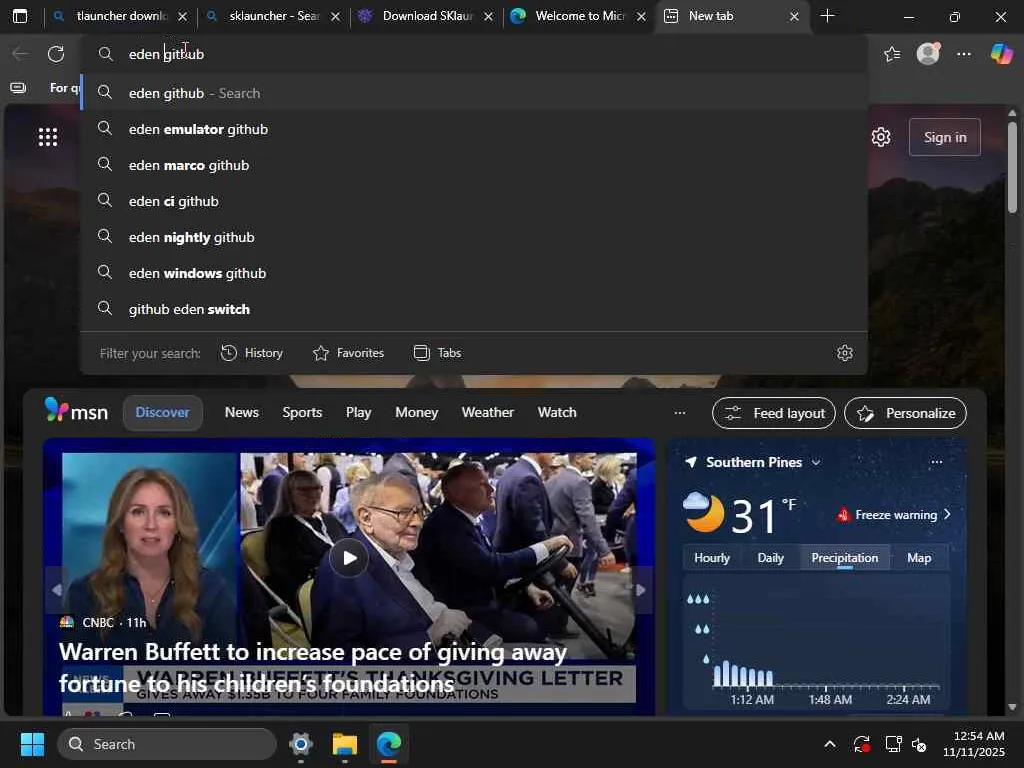The image size is (1024, 768).
Task: Click the Sign in button
Action: pos(945,137)
